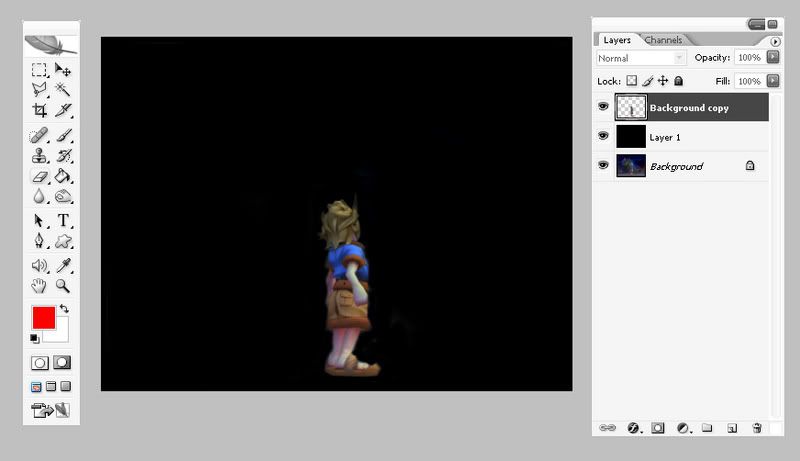Screen dimensions: 800x461
Task: Select the Healing Brush tool
Action: (x=39, y=136)
